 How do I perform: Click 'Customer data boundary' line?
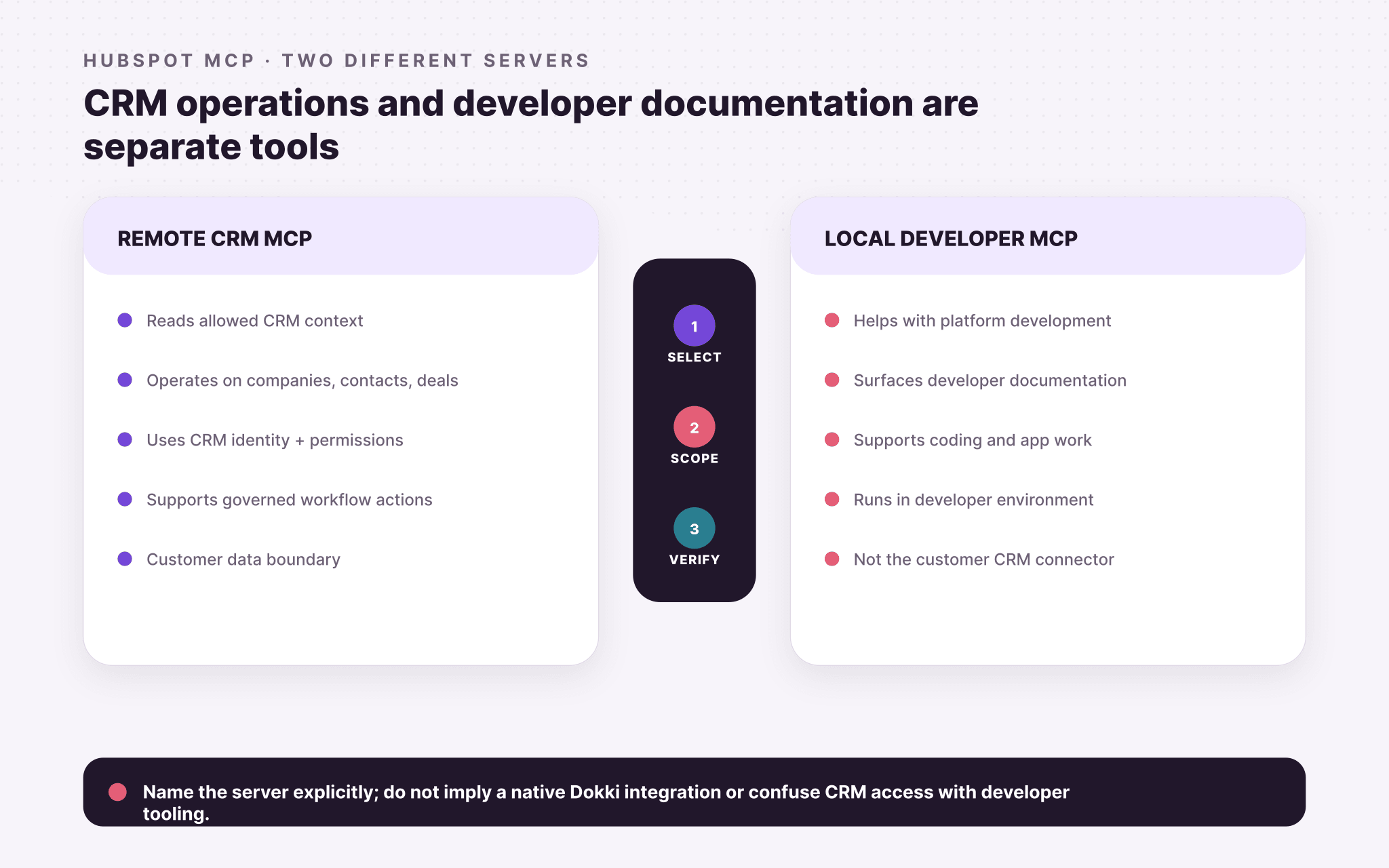[x=243, y=559]
